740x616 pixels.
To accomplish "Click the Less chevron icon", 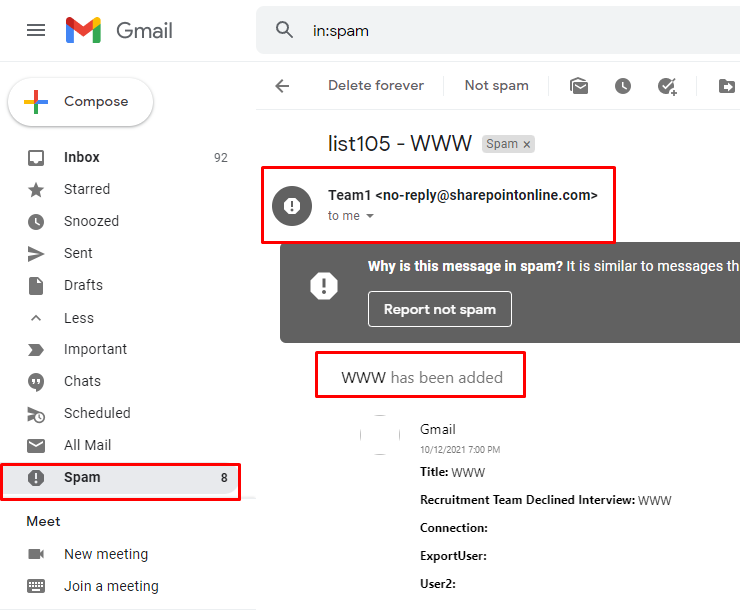I will pyautogui.click(x=36, y=318).
